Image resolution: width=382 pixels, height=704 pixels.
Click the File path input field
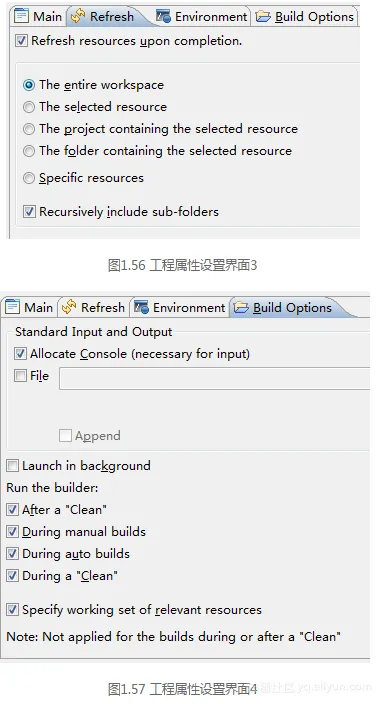[x=214, y=378]
